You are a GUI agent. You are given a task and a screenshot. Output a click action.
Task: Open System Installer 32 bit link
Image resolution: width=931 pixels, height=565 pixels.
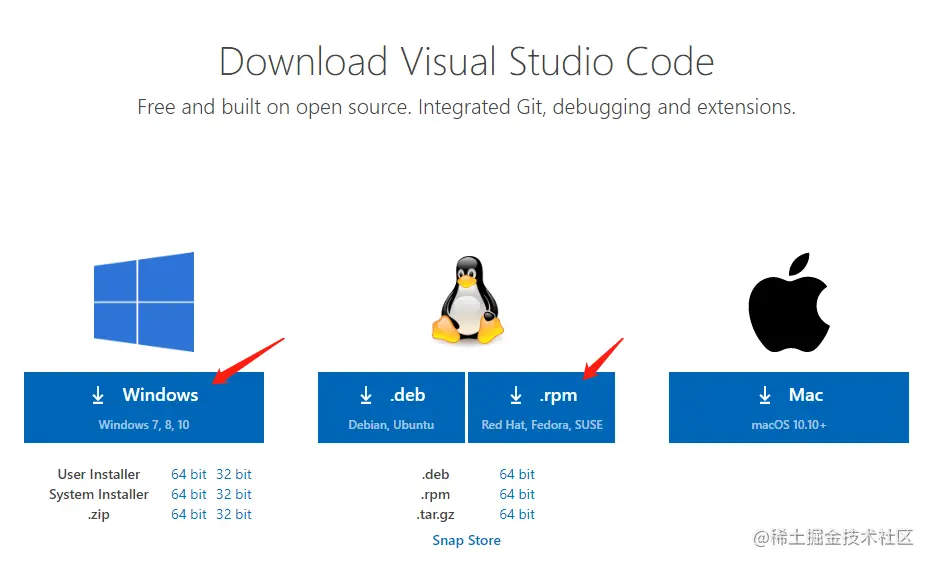pos(233,494)
